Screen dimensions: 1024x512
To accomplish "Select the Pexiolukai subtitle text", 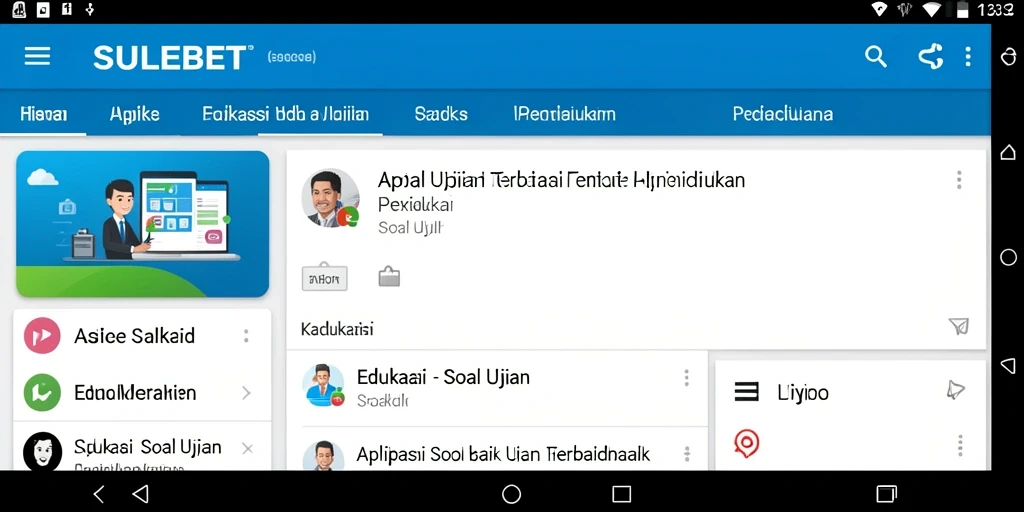I will point(415,204).
